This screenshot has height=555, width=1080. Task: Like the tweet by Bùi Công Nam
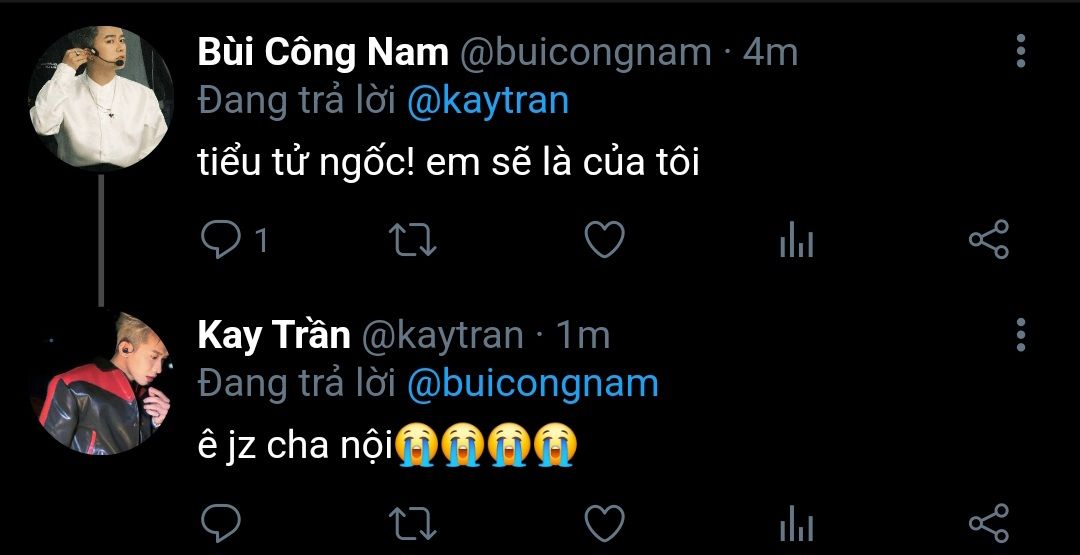pos(604,240)
